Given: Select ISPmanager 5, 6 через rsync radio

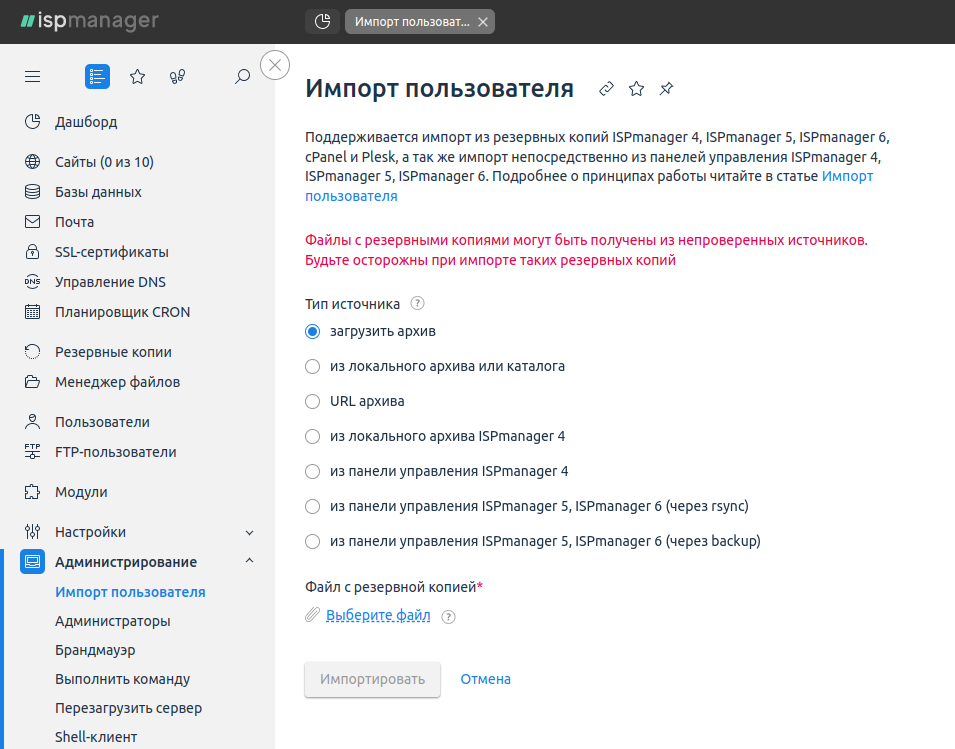Looking at the screenshot, I should [312, 507].
